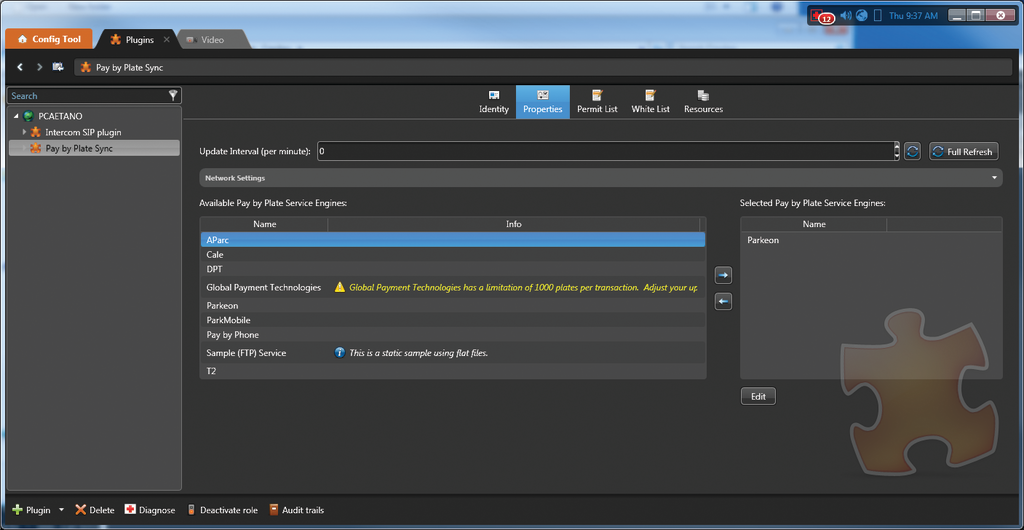This screenshot has height=530, width=1024.
Task: Open the Config Tool home tab
Action: pyautogui.click(x=50, y=39)
